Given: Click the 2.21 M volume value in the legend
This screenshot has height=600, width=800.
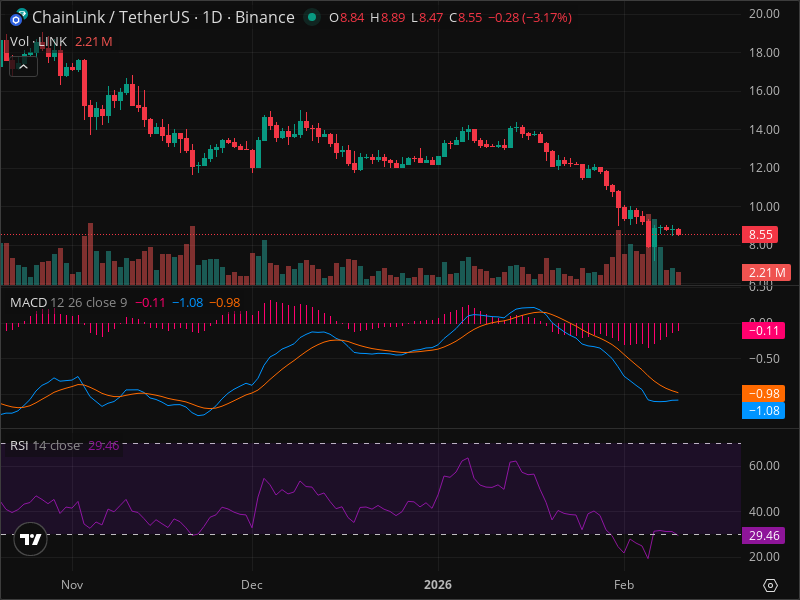Looking at the screenshot, I should (93, 41).
